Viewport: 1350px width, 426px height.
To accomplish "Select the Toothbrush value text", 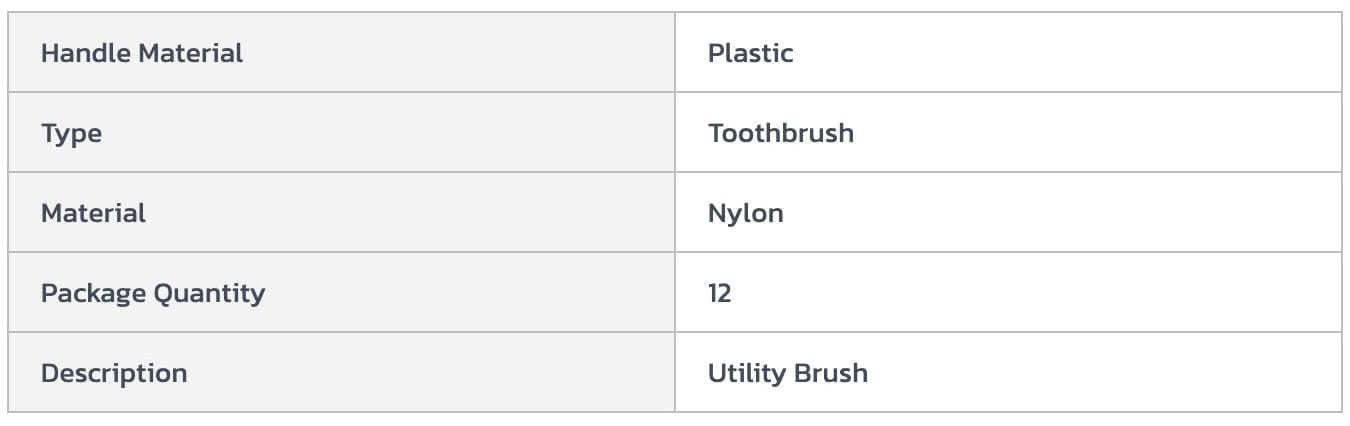I will coord(780,133).
